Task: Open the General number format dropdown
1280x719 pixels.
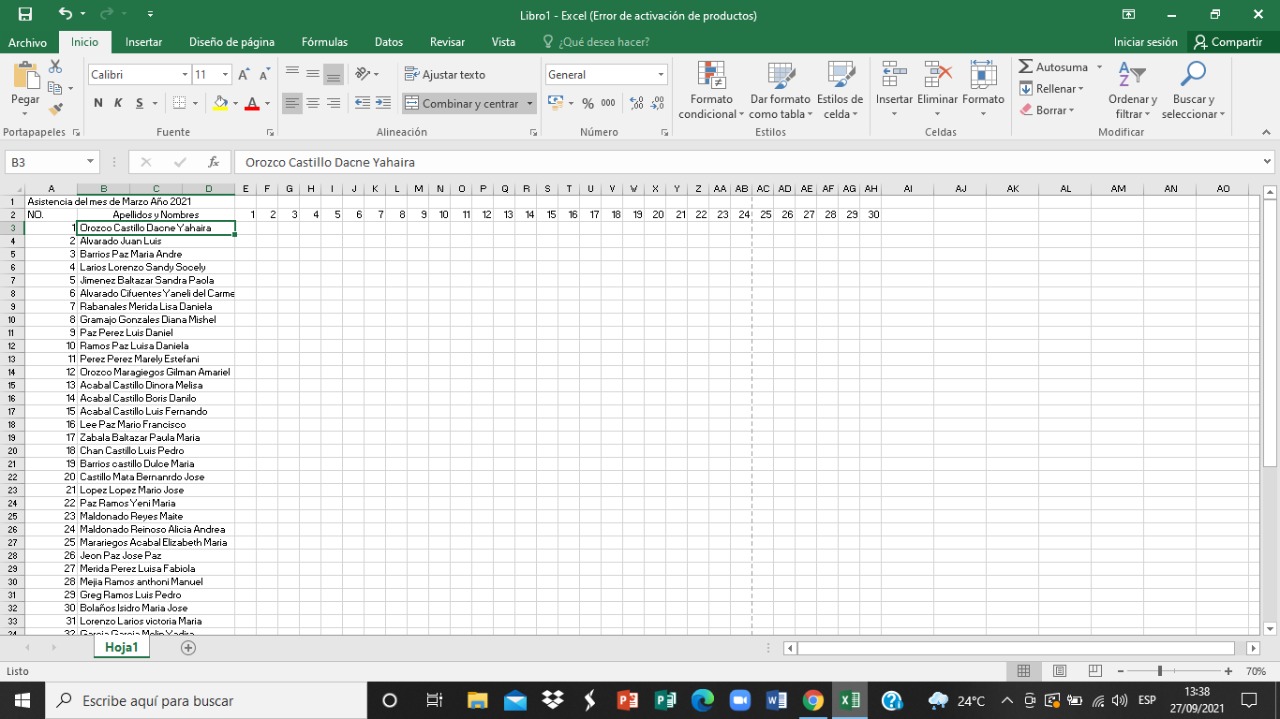Action: [x=661, y=75]
